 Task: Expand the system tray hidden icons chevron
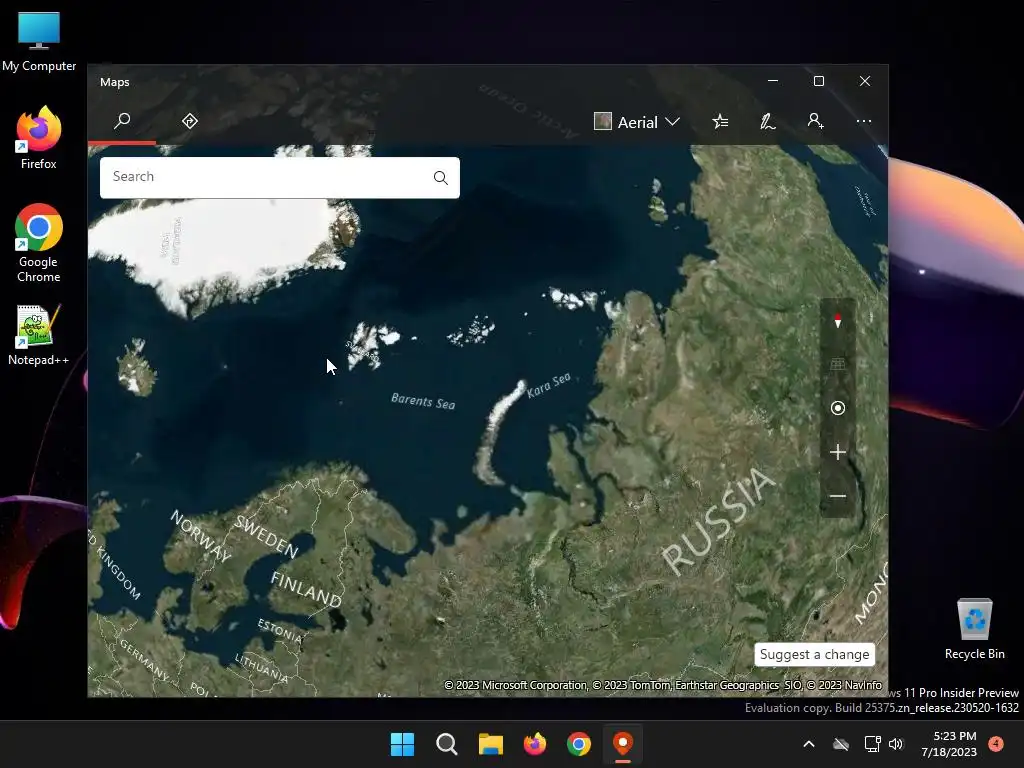coord(808,744)
